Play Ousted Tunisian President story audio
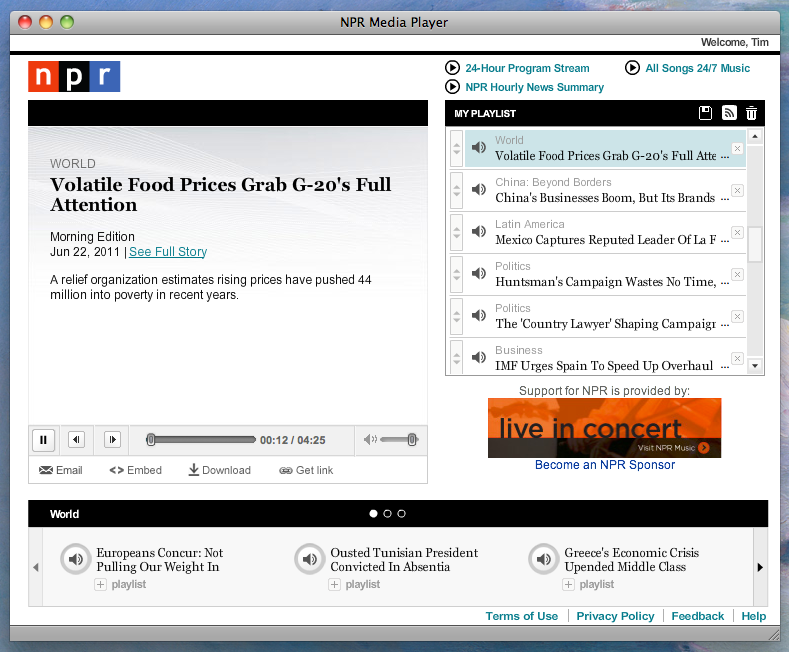Screen dimensions: 789x652 (310, 559)
